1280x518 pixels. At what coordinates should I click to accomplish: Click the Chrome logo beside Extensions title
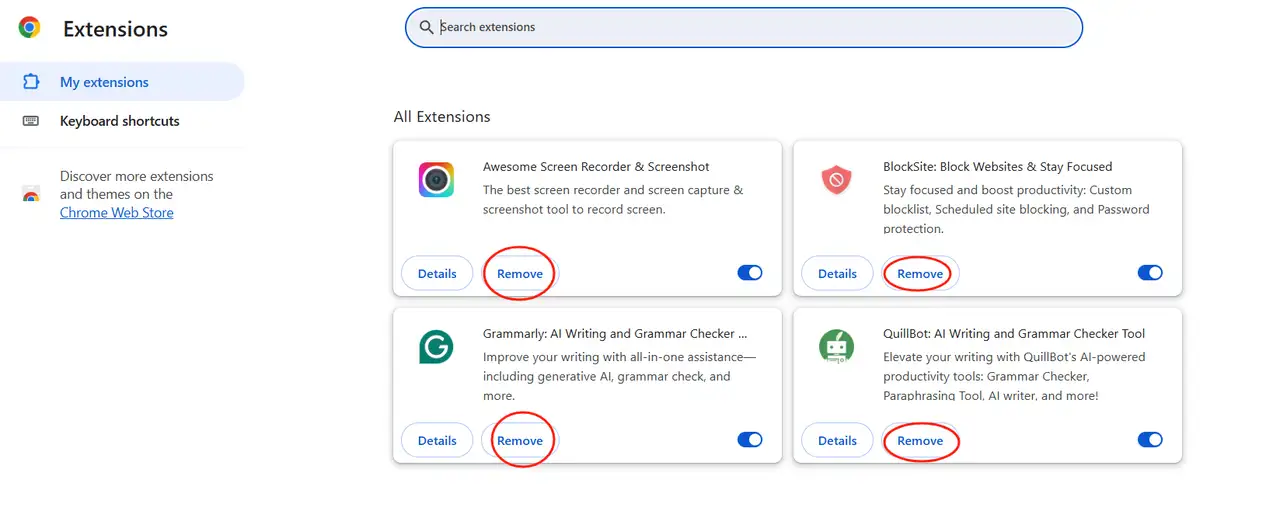click(29, 28)
